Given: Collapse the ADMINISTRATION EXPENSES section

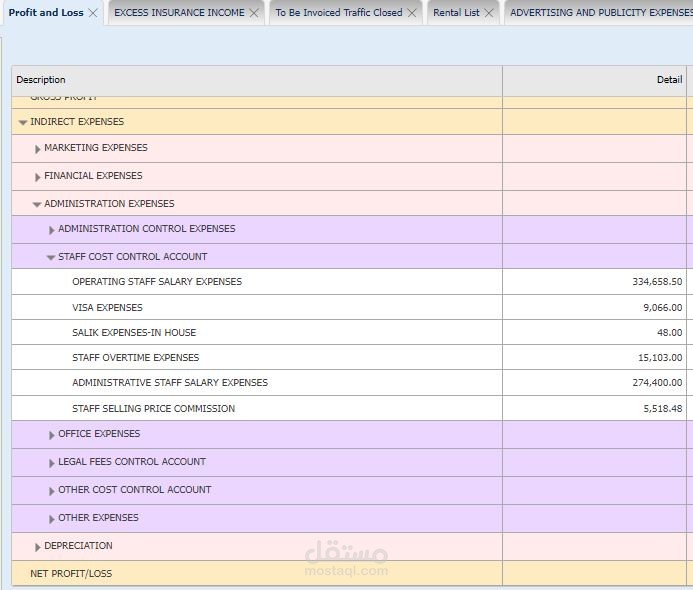Looking at the screenshot, I should pos(37,204).
